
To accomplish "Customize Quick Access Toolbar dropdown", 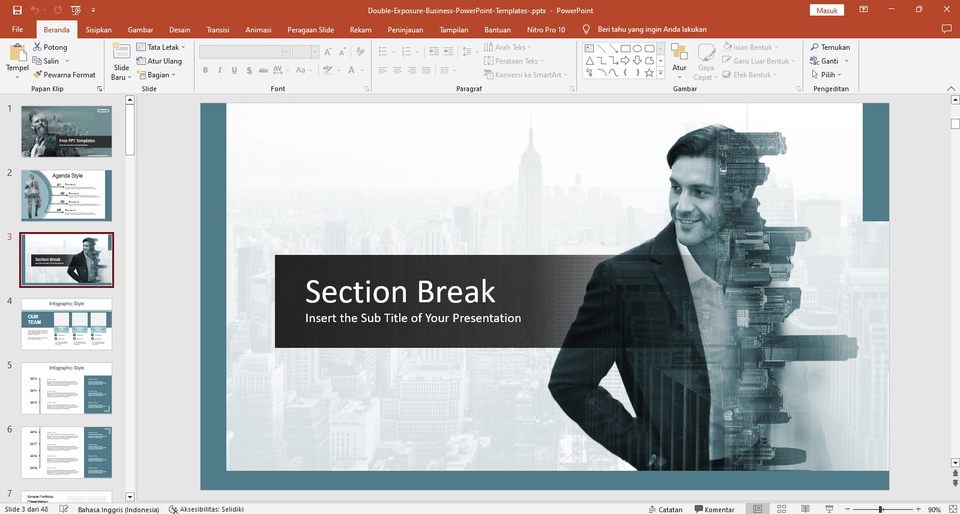I will click(93, 10).
